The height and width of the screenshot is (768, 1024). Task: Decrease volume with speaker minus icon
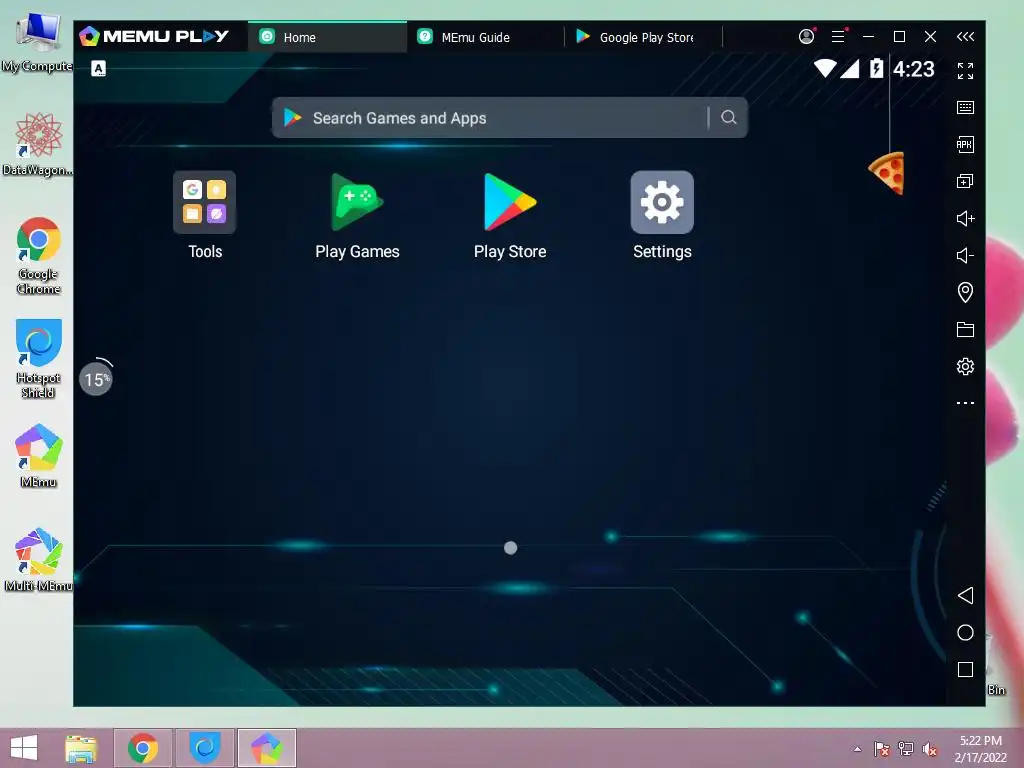[965, 255]
